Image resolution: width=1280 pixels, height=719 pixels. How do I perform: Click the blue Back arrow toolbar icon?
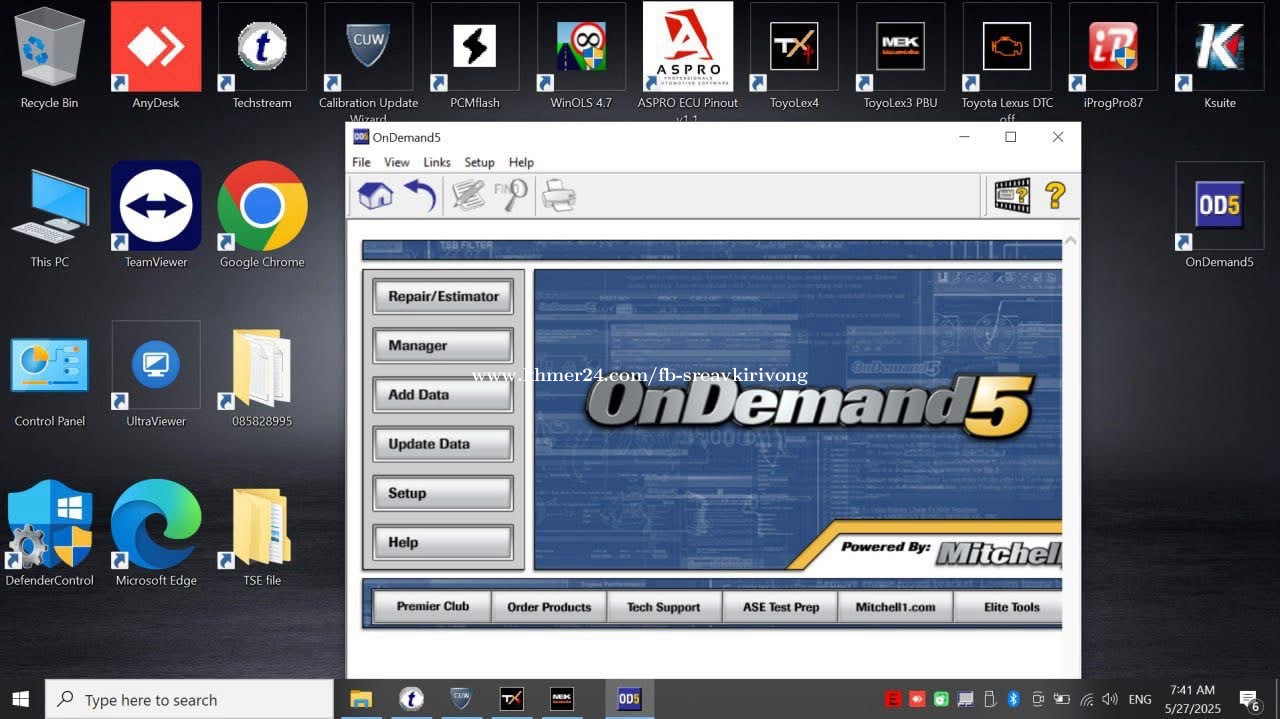(420, 195)
